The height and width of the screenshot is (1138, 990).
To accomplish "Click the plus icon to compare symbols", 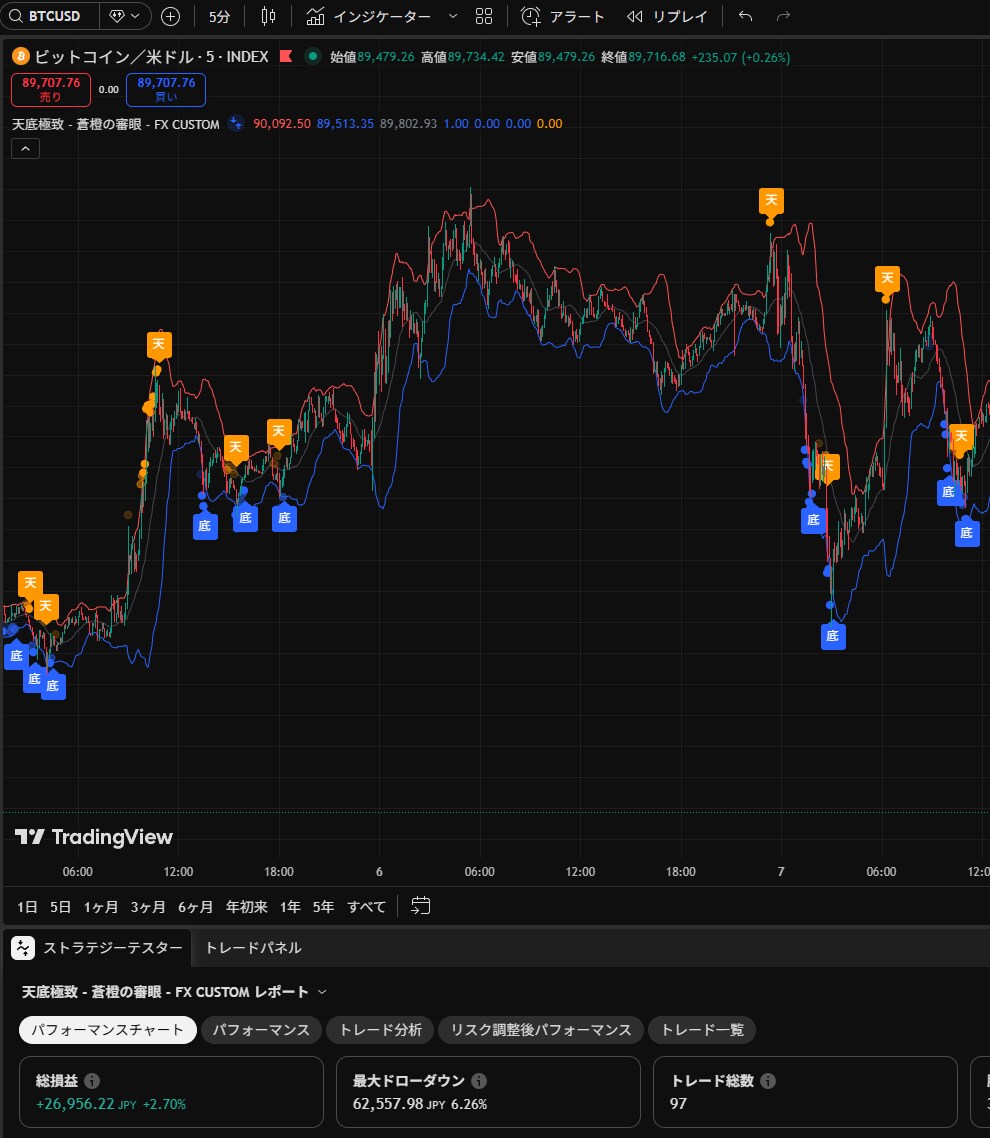I will (171, 16).
